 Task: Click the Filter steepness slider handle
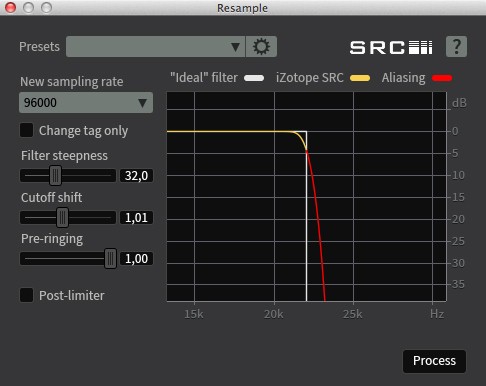[x=55, y=175]
